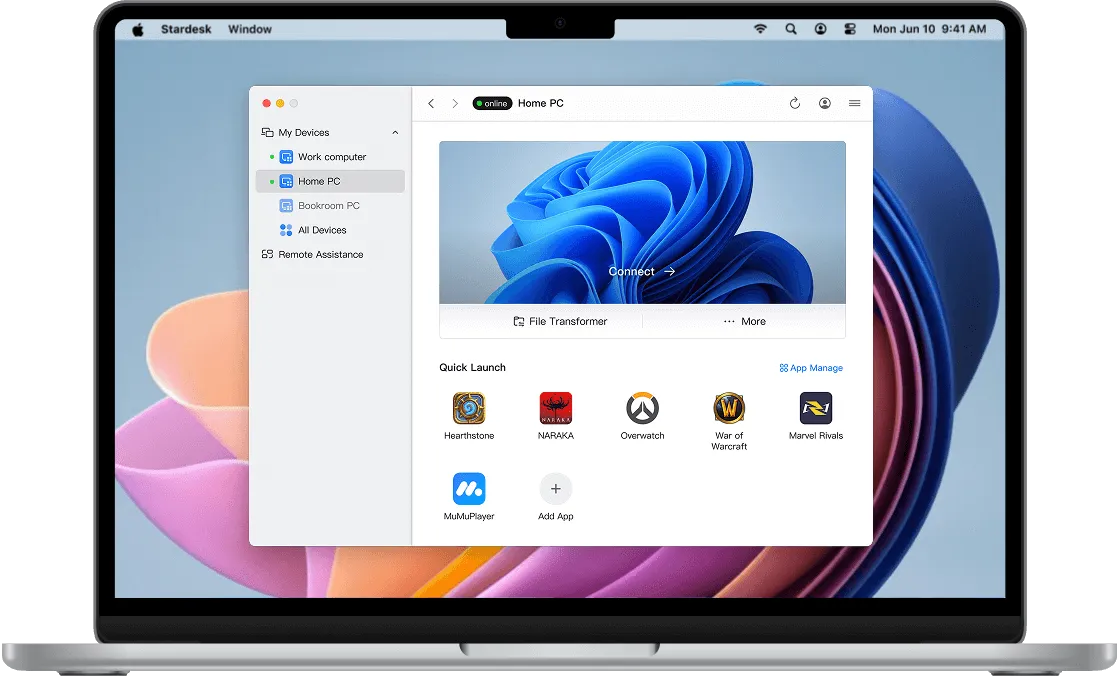Image resolution: width=1117 pixels, height=676 pixels.
Task: Refresh the Home PC page
Action: (795, 103)
